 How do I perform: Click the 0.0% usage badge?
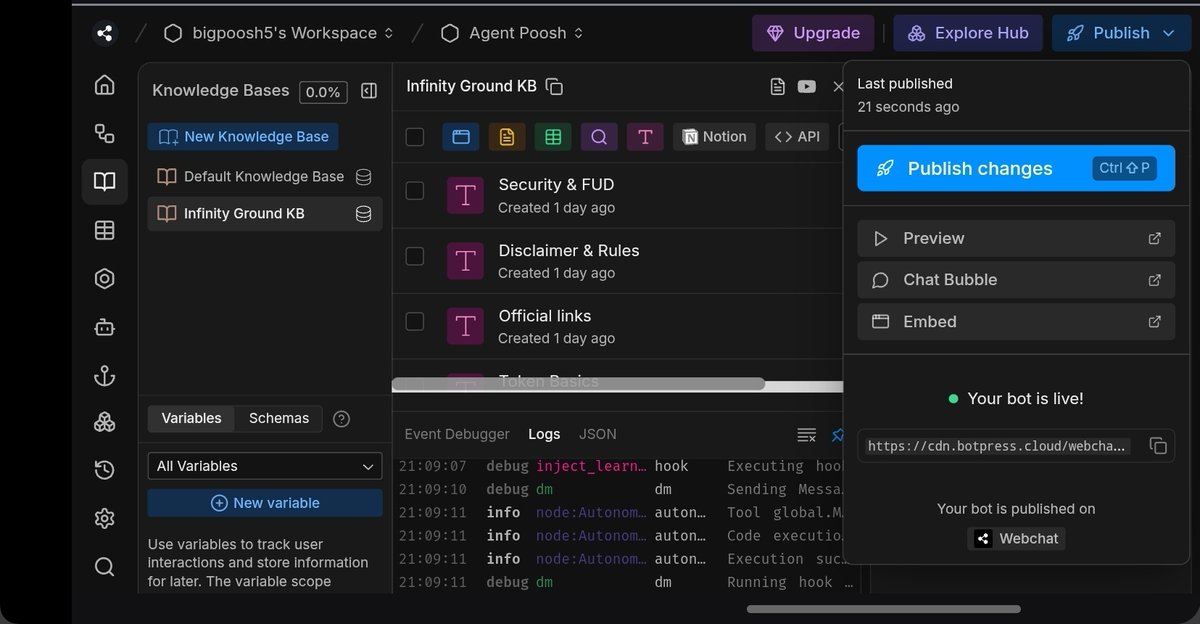[323, 91]
